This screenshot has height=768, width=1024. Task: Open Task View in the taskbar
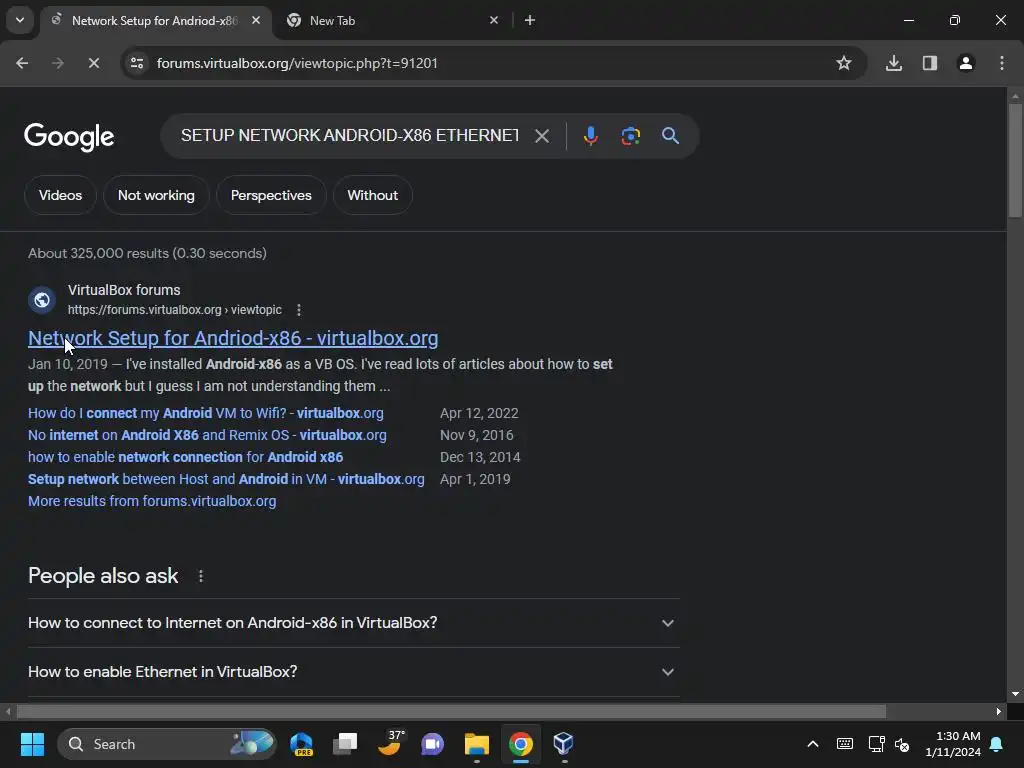345,744
